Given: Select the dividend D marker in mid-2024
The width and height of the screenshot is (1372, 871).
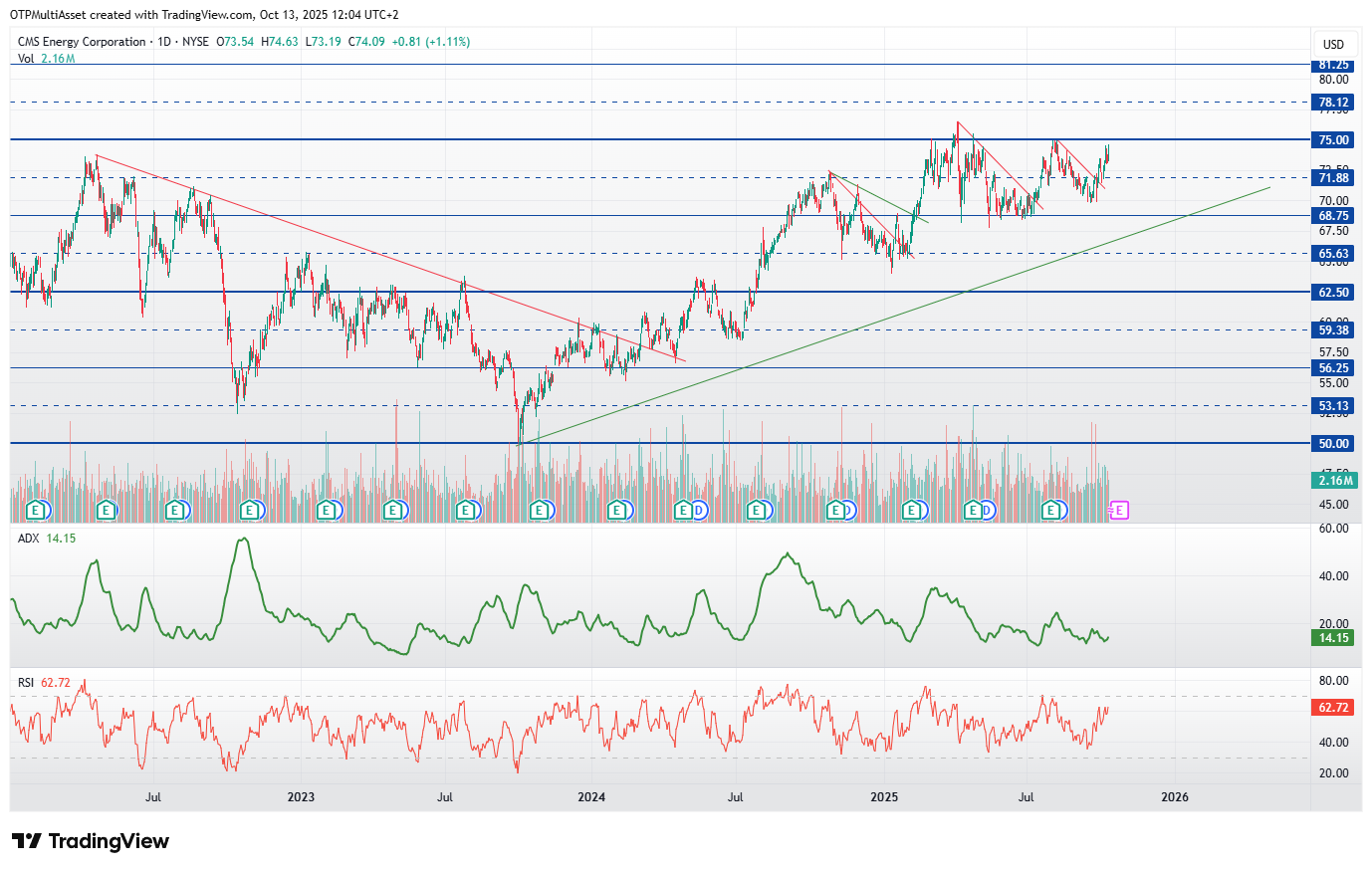Looking at the screenshot, I should click(x=699, y=511).
